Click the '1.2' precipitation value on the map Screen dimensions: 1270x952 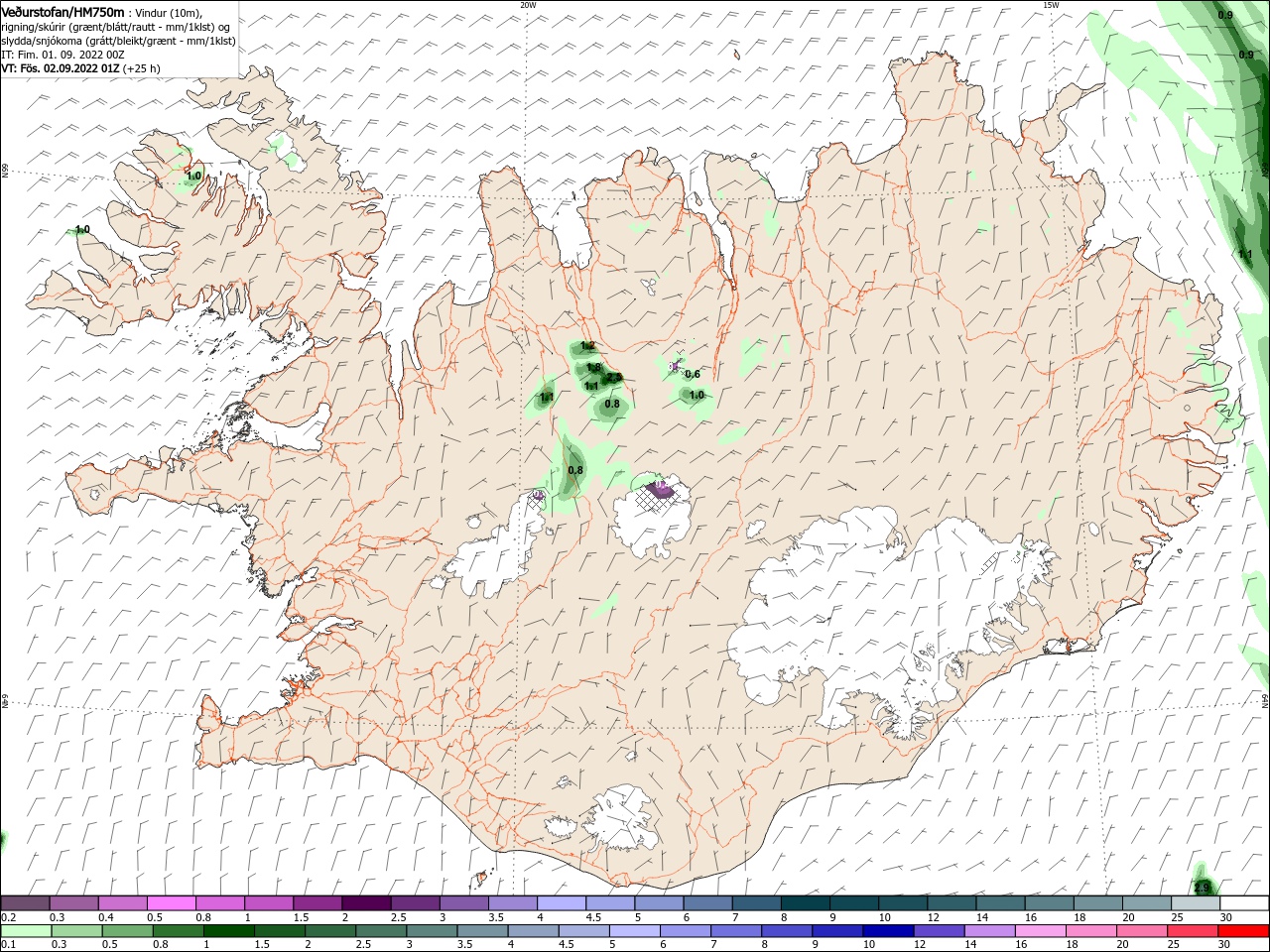pyautogui.click(x=587, y=346)
